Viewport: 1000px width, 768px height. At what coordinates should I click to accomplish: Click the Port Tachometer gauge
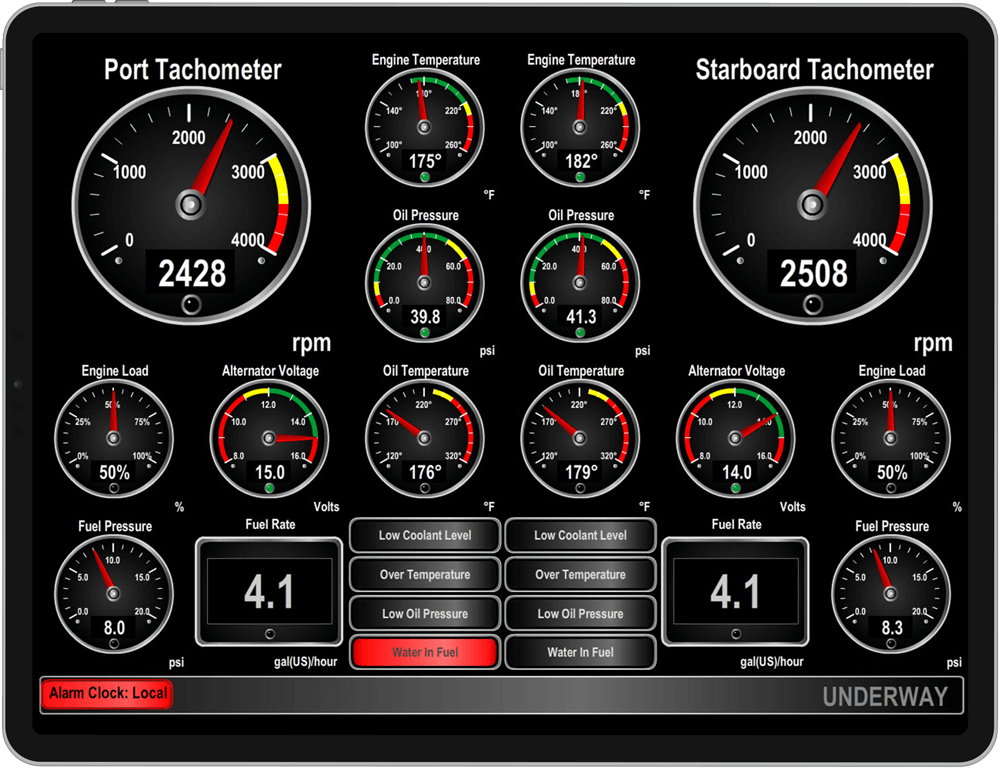pos(188,205)
